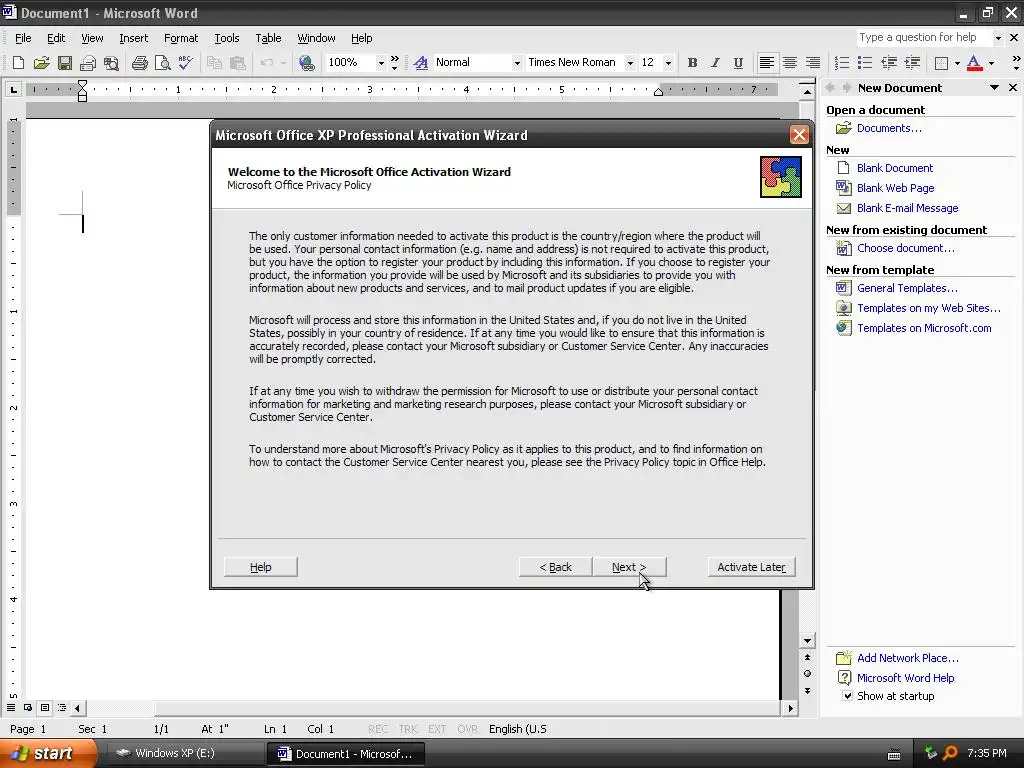
Task: Open the General Templates link
Action: pos(907,288)
